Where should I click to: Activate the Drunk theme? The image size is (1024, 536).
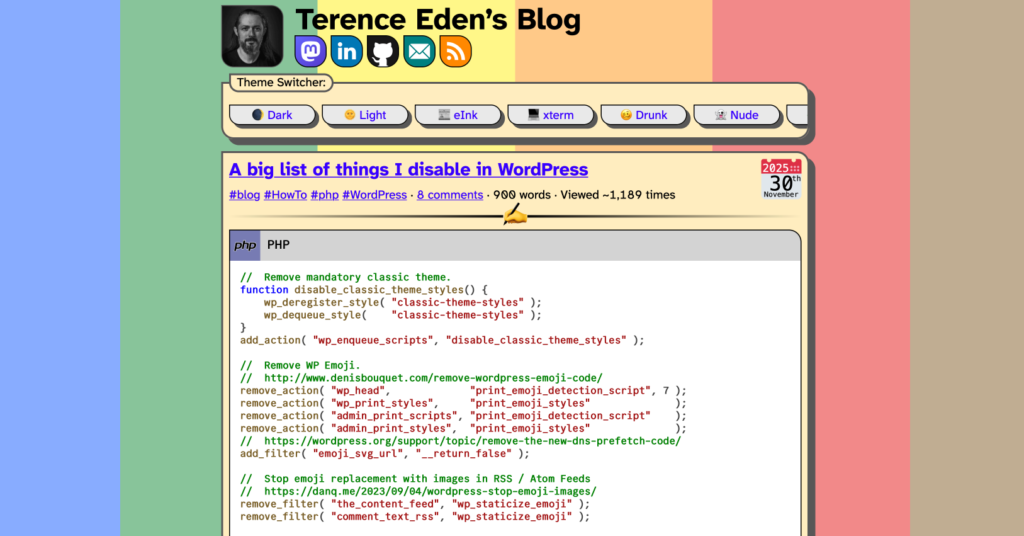pyautogui.click(x=644, y=115)
